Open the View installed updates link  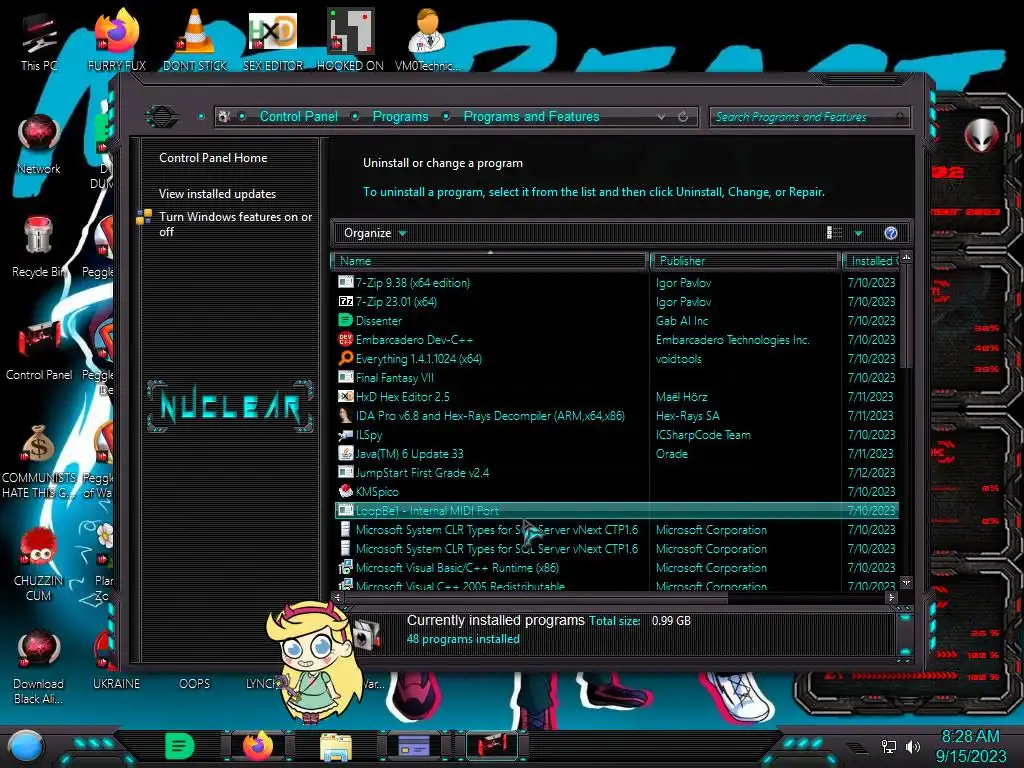[x=217, y=194]
